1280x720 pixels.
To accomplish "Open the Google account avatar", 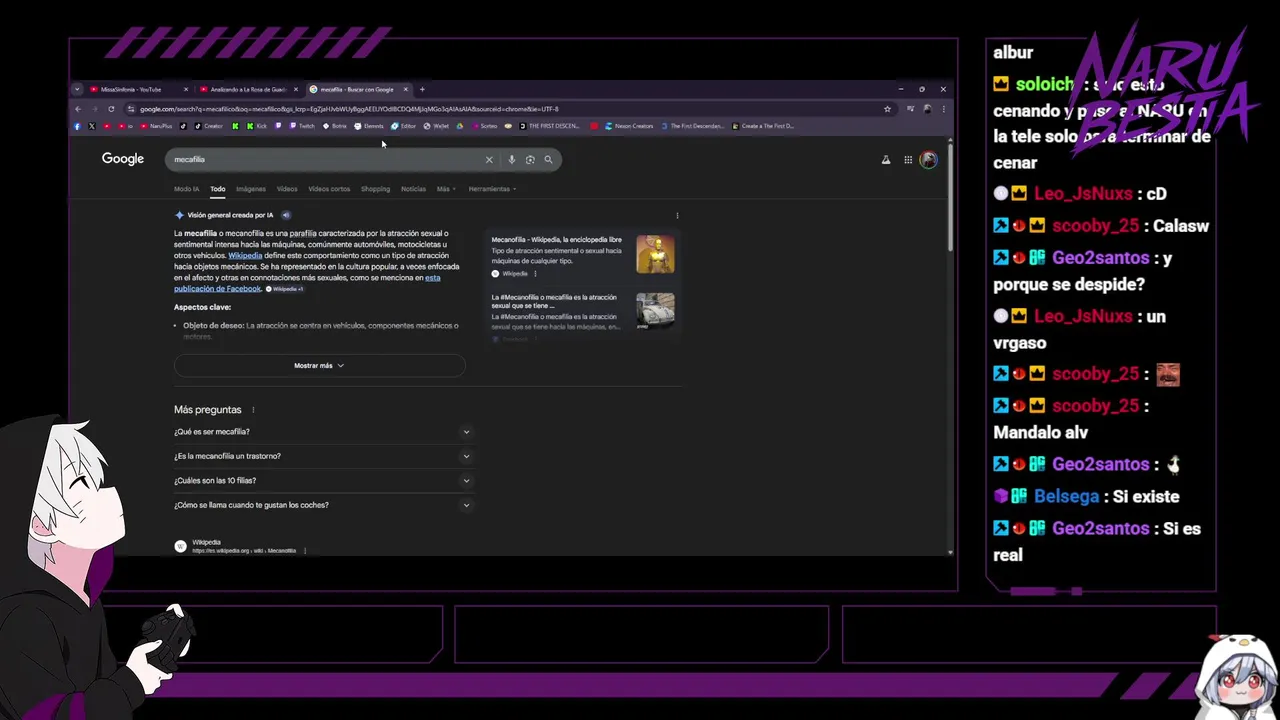I will (x=929, y=160).
